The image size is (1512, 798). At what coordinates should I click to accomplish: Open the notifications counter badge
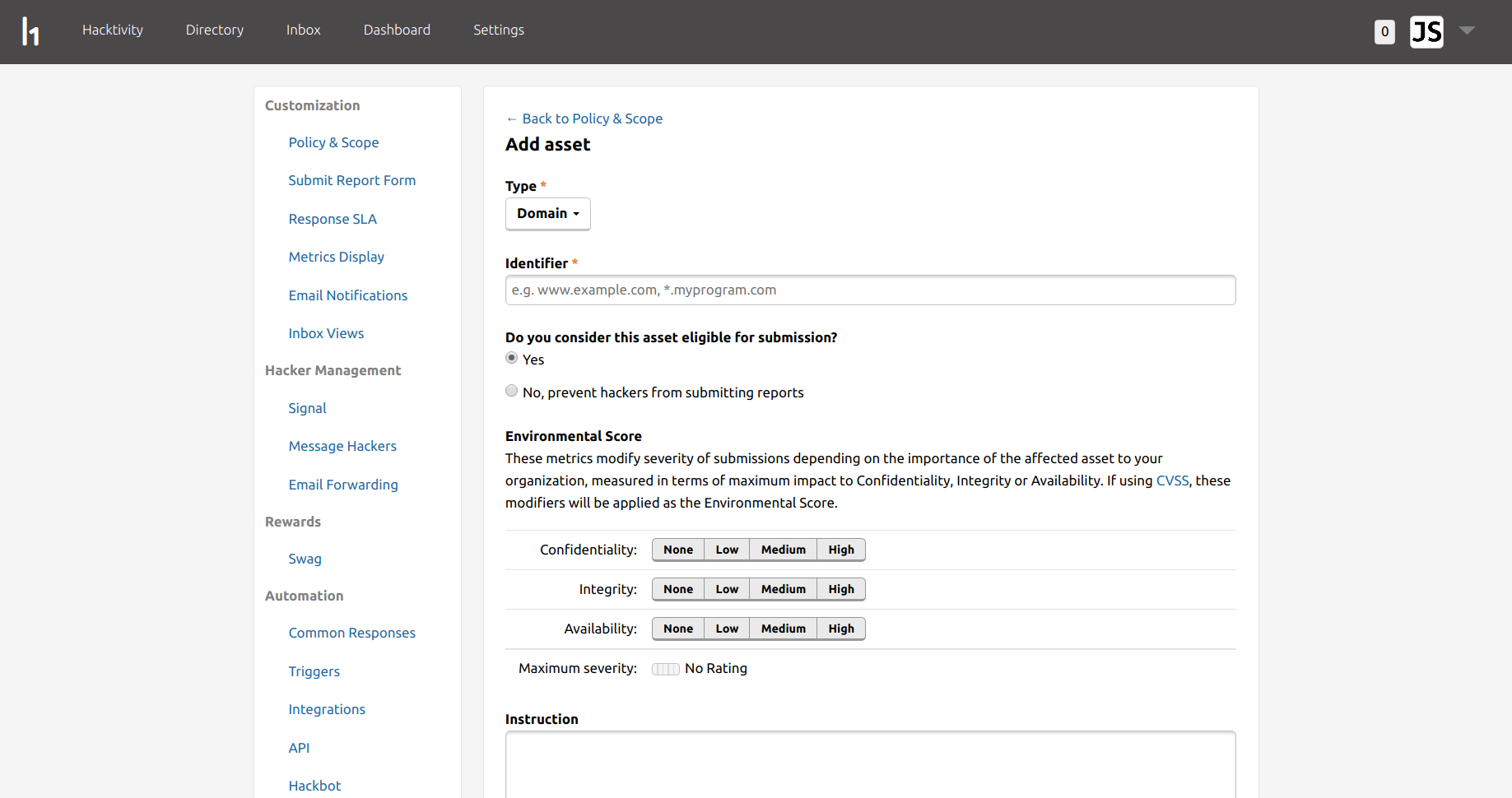pos(1384,32)
